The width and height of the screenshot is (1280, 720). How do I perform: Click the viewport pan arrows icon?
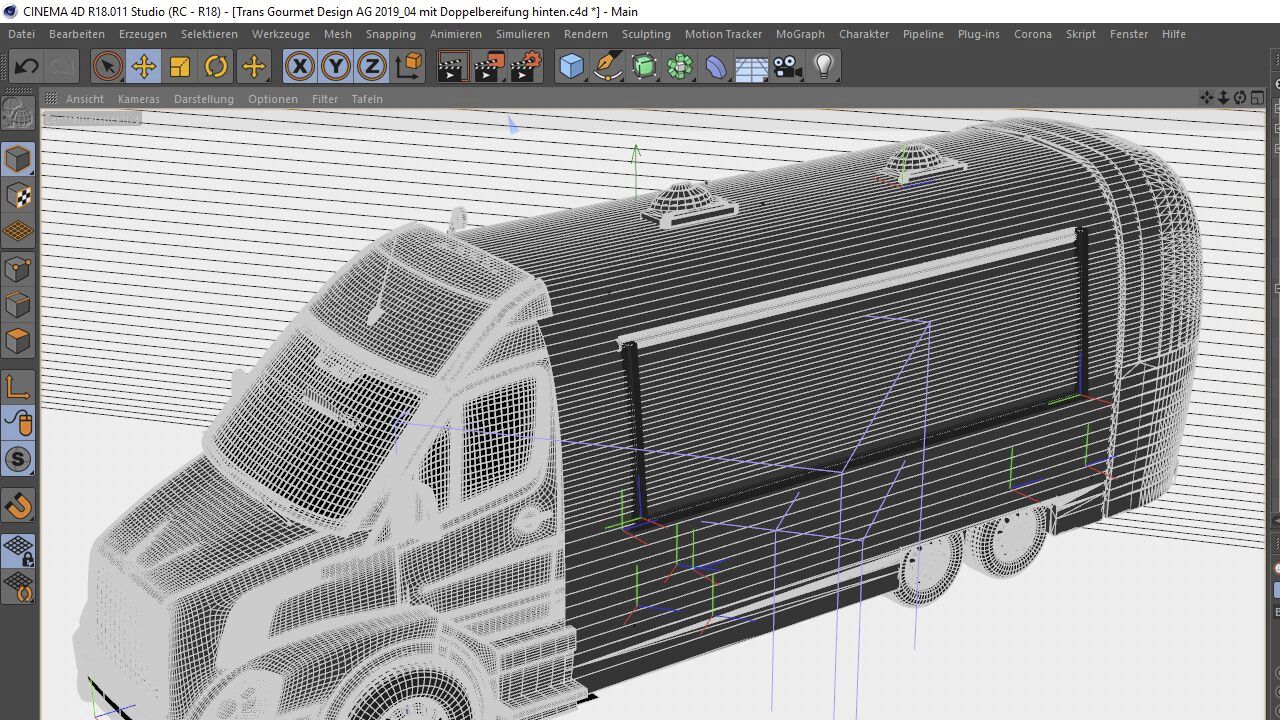[1207, 98]
